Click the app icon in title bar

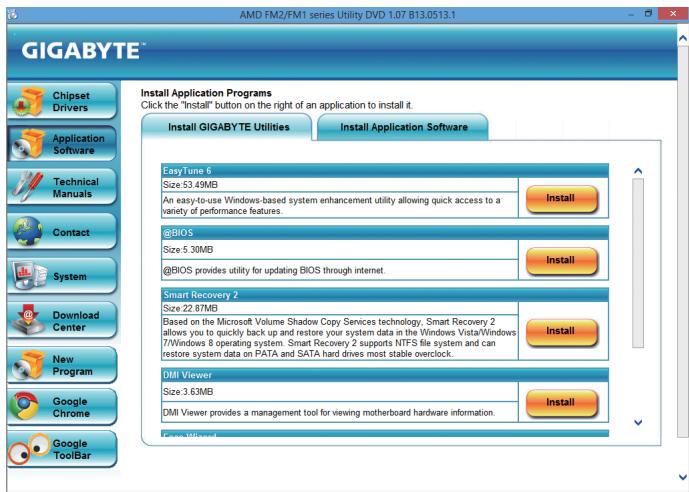tap(12, 14)
